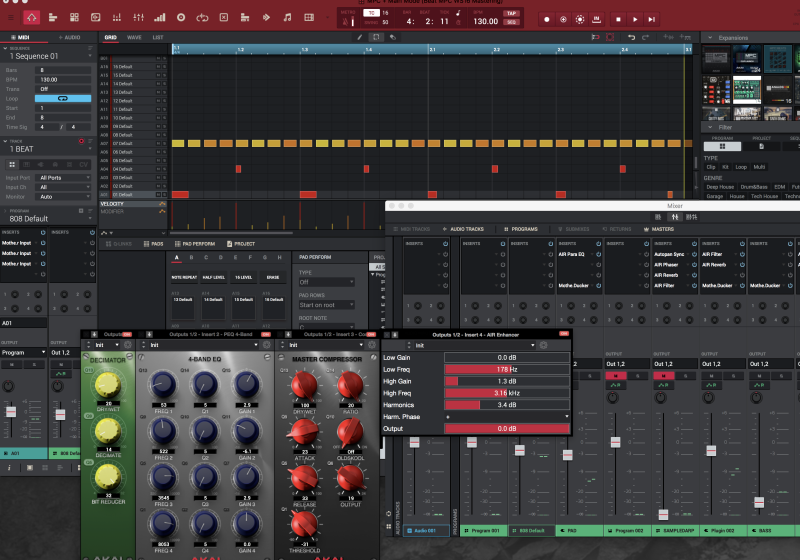The image size is (800, 560).
Task: Click the PAD PERFORM button
Action: coord(195,243)
